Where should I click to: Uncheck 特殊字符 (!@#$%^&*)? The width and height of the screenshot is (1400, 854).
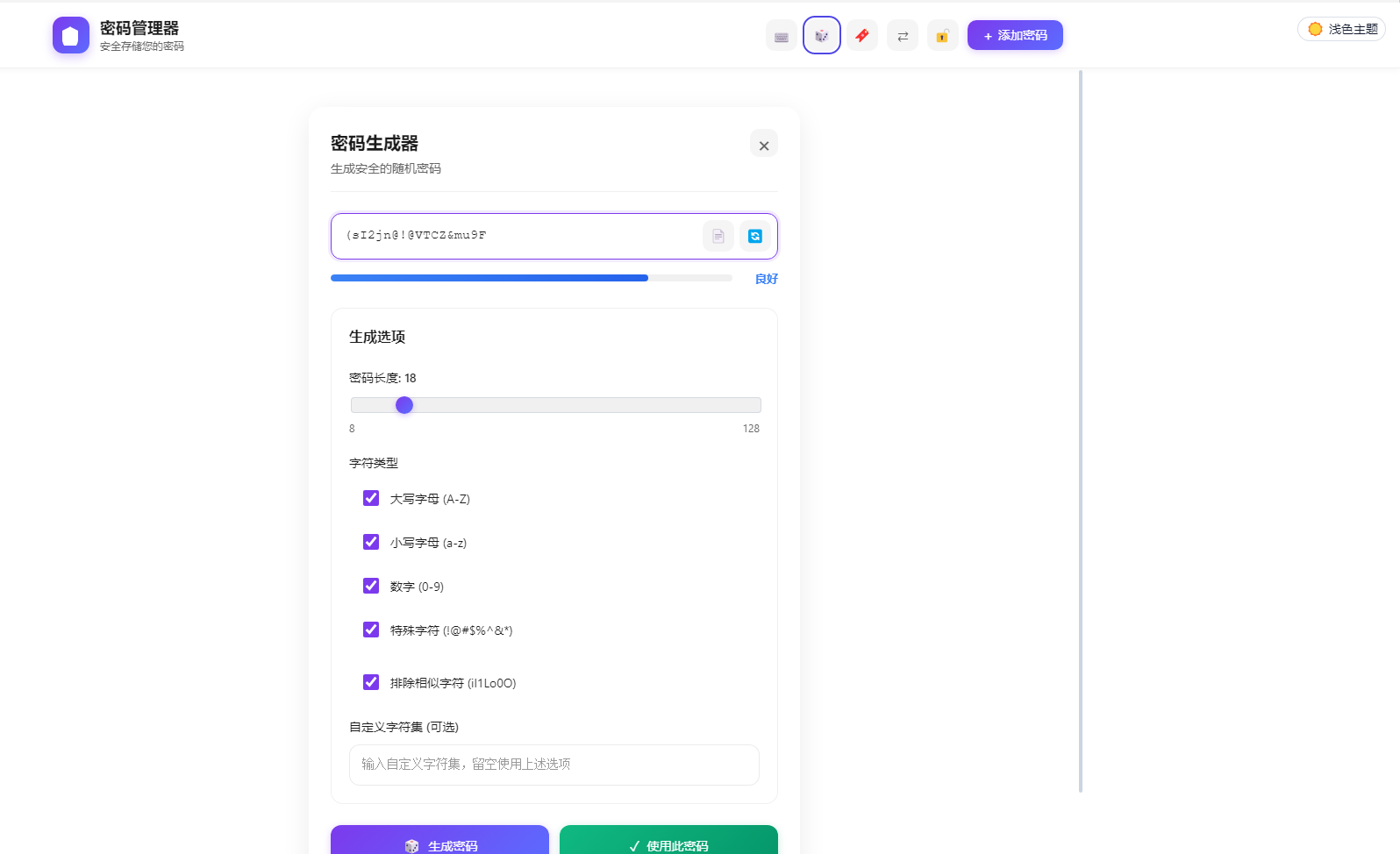pyautogui.click(x=371, y=630)
